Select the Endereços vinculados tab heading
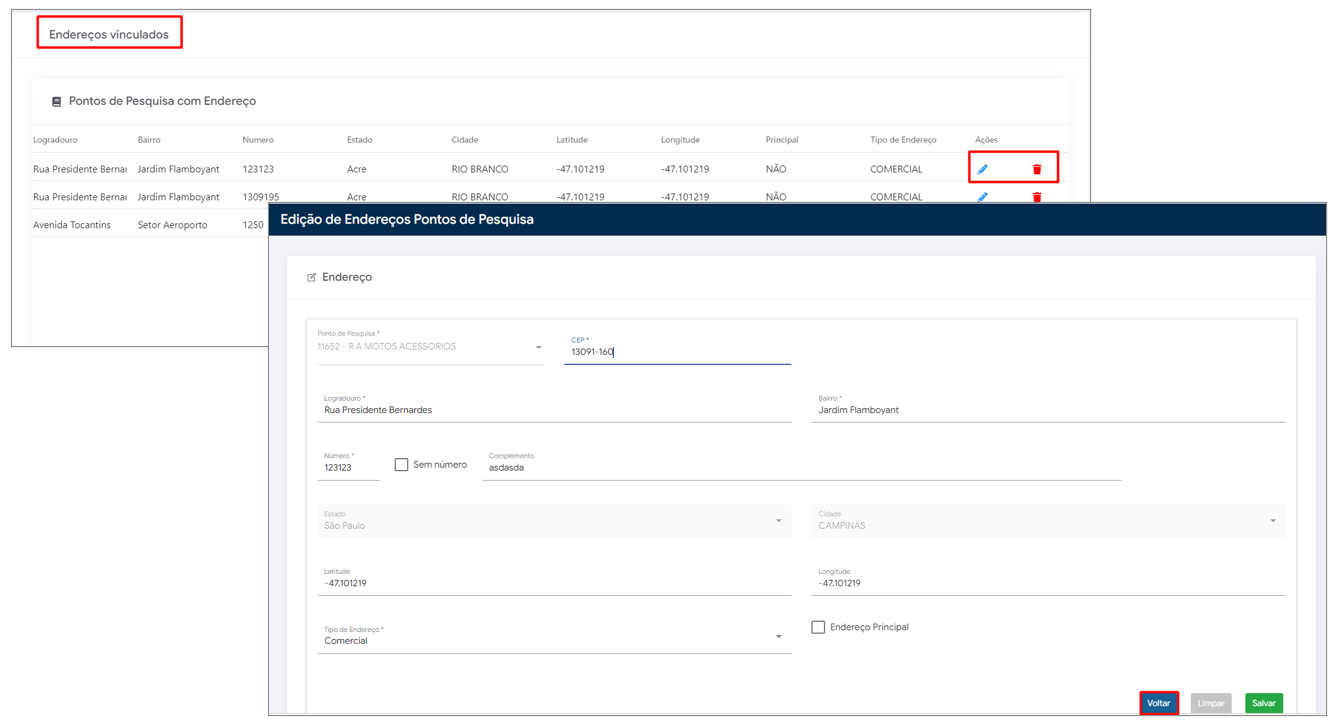Viewport: 1339px width, 727px height. tap(109, 34)
